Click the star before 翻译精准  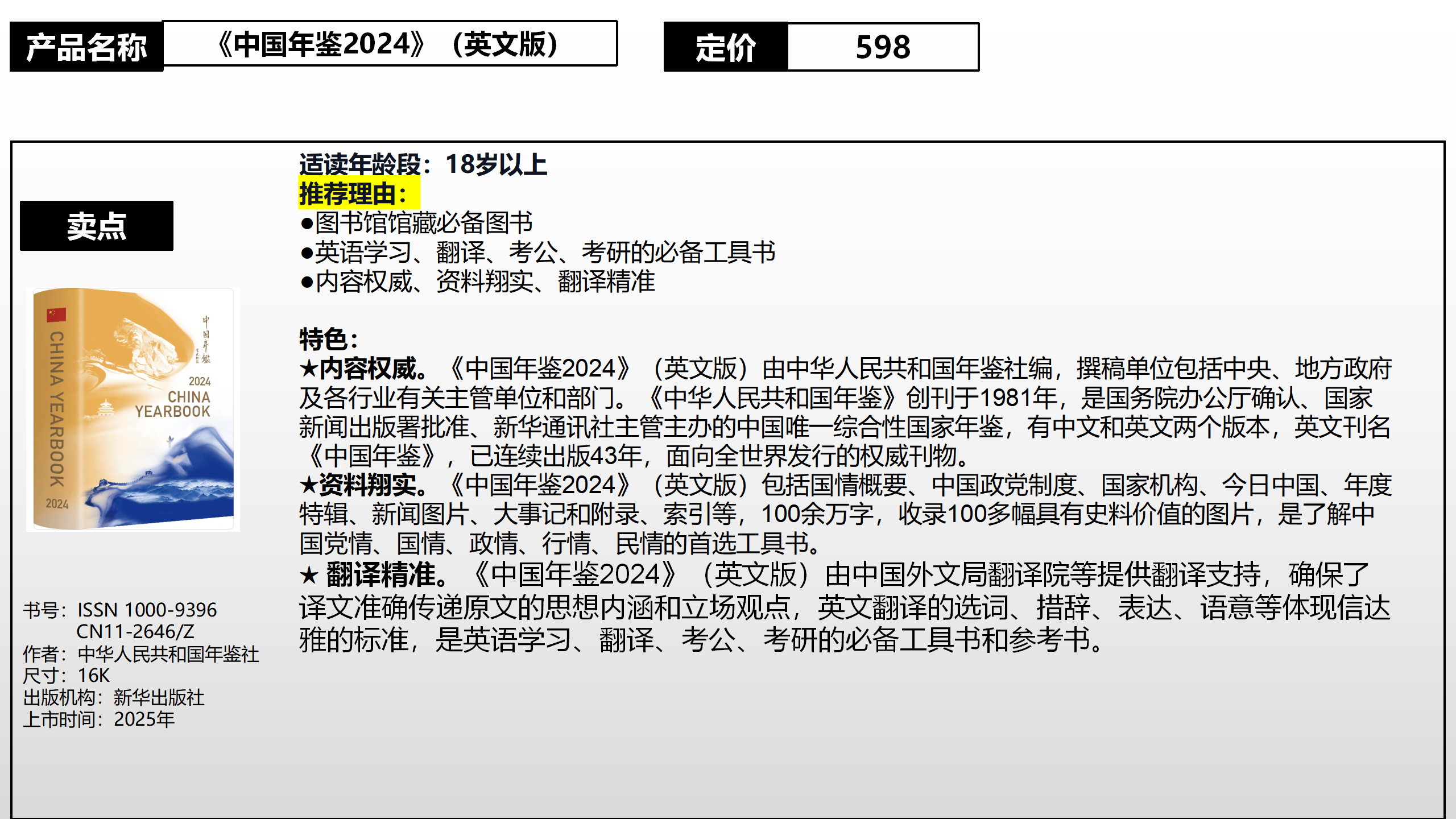coord(309,576)
